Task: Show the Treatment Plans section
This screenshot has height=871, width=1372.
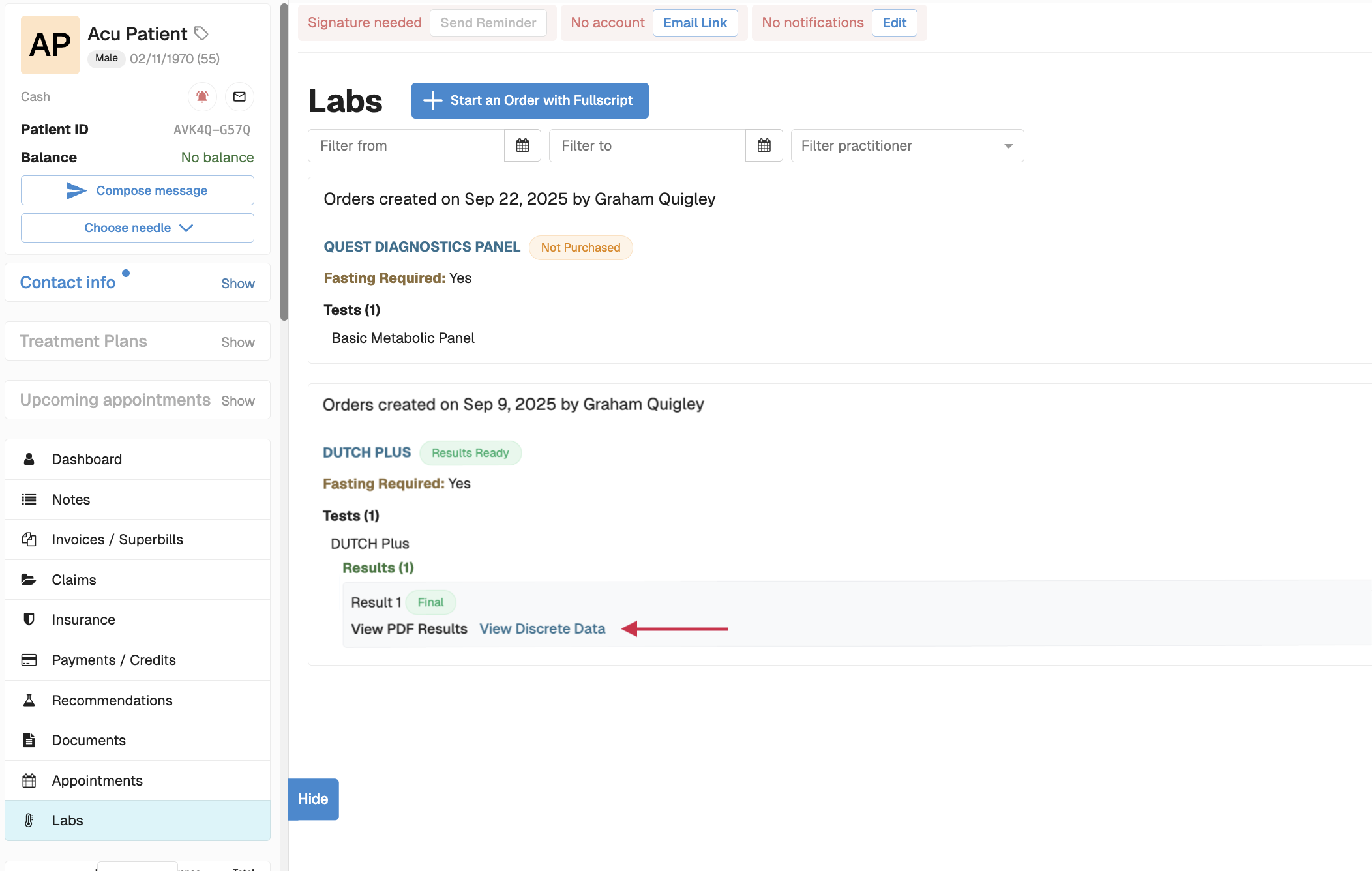Action: pos(237,342)
